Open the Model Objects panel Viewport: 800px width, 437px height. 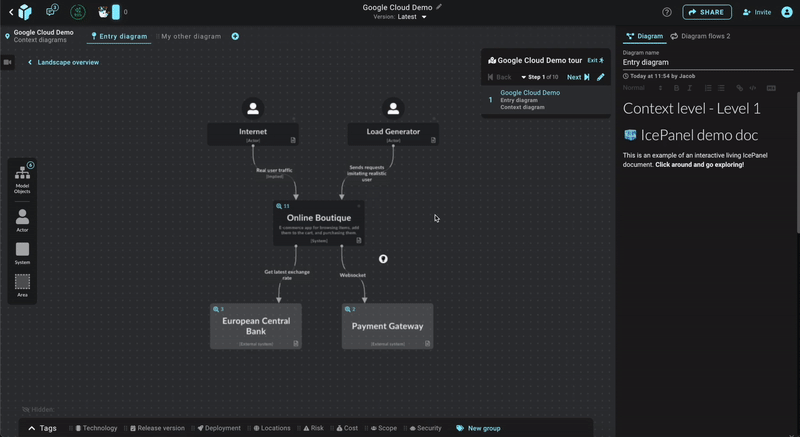tap(22, 178)
